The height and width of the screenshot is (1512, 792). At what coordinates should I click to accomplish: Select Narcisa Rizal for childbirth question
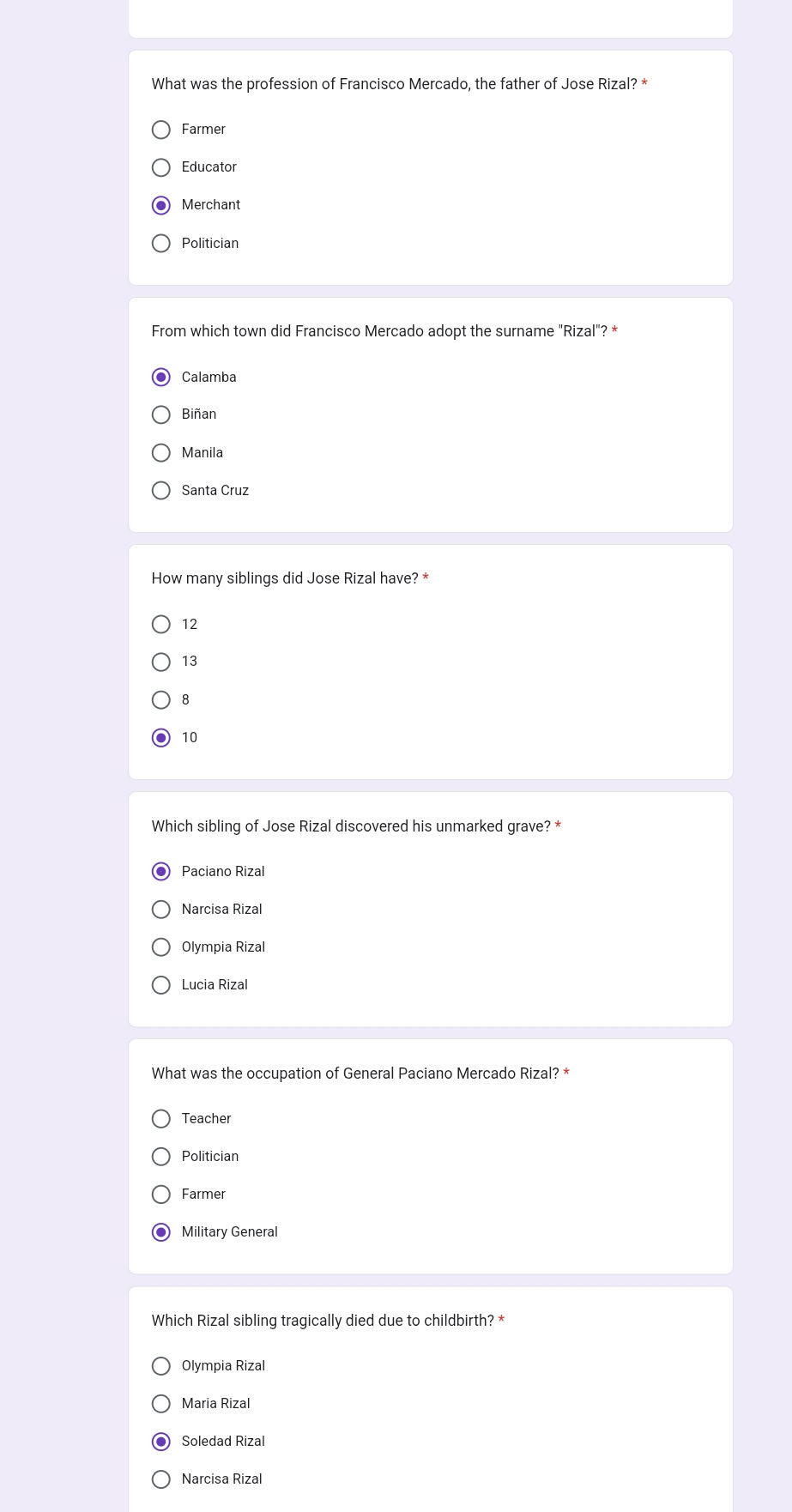[x=161, y=1479]
